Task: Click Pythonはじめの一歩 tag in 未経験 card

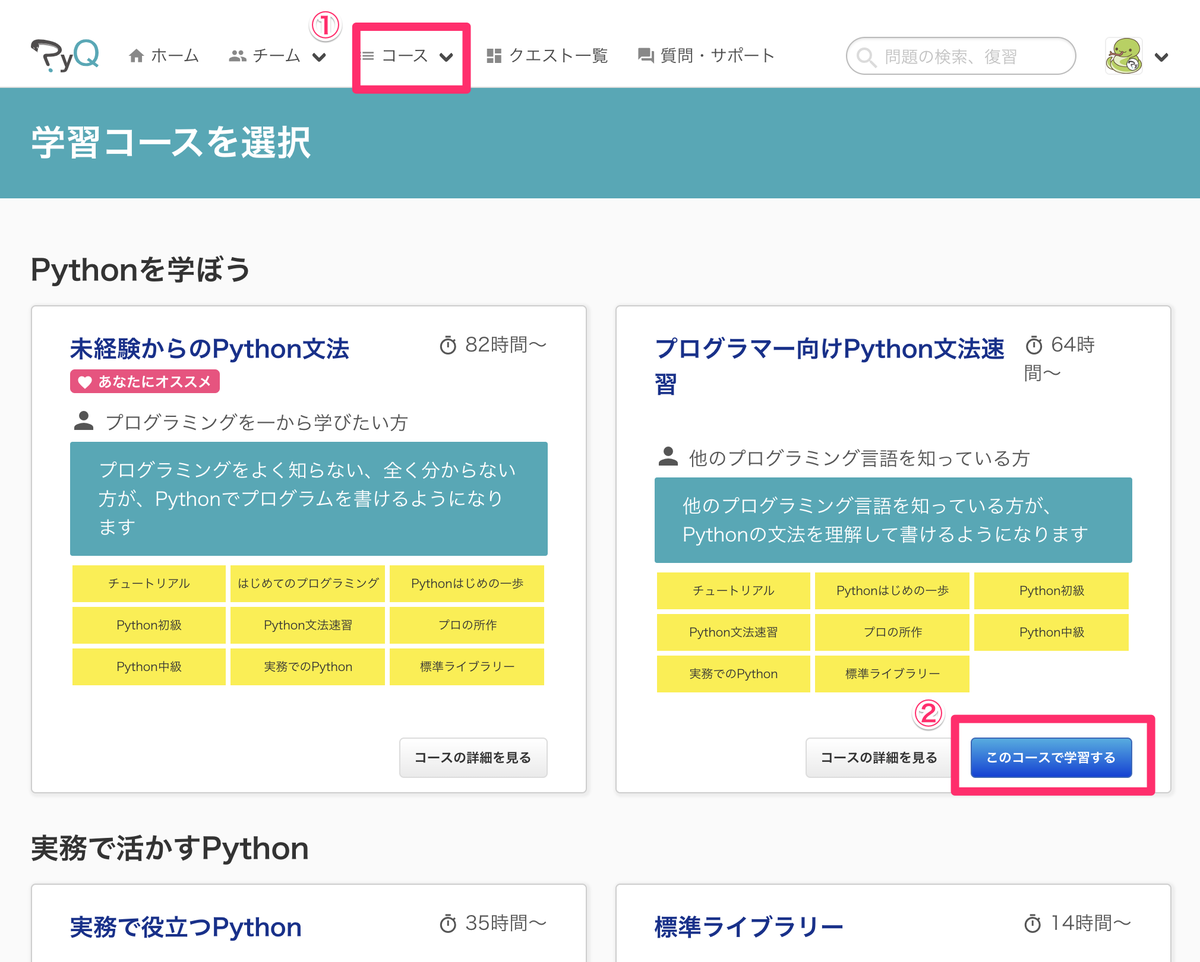Action: (467, 583)
